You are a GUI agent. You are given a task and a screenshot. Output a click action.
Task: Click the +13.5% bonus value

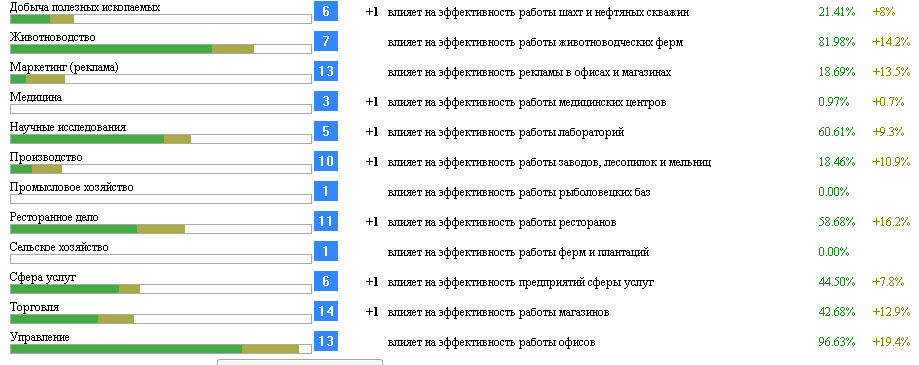point(891,72)
